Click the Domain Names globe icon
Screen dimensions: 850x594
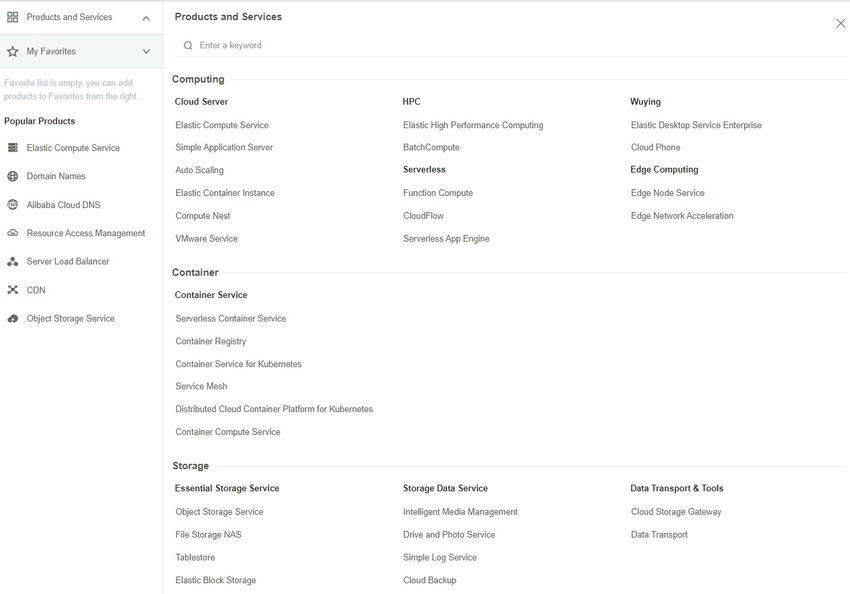[14, 176]
